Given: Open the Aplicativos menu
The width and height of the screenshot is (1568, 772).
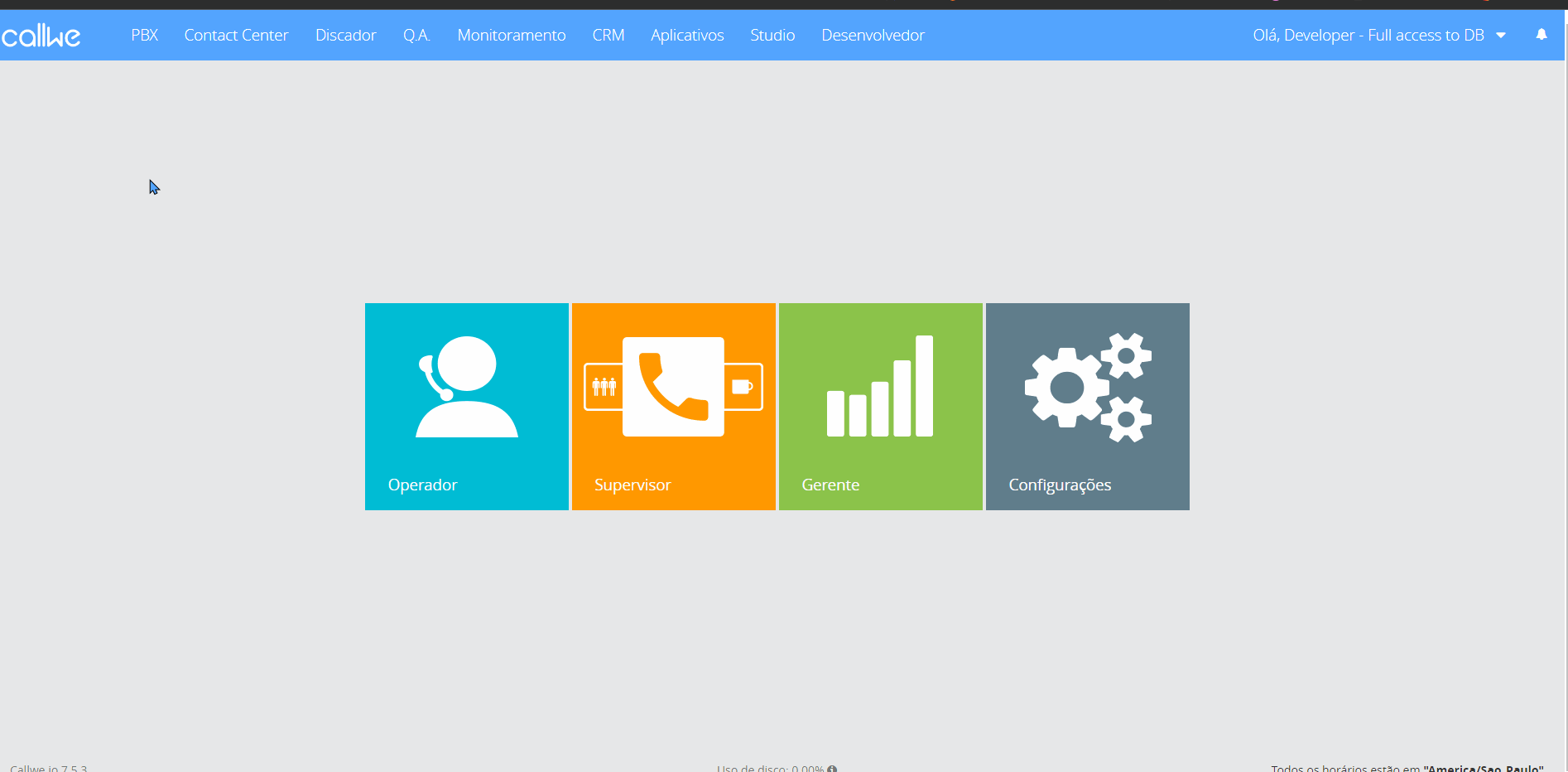Looking at the screenshot, I should tap(687, 36).
